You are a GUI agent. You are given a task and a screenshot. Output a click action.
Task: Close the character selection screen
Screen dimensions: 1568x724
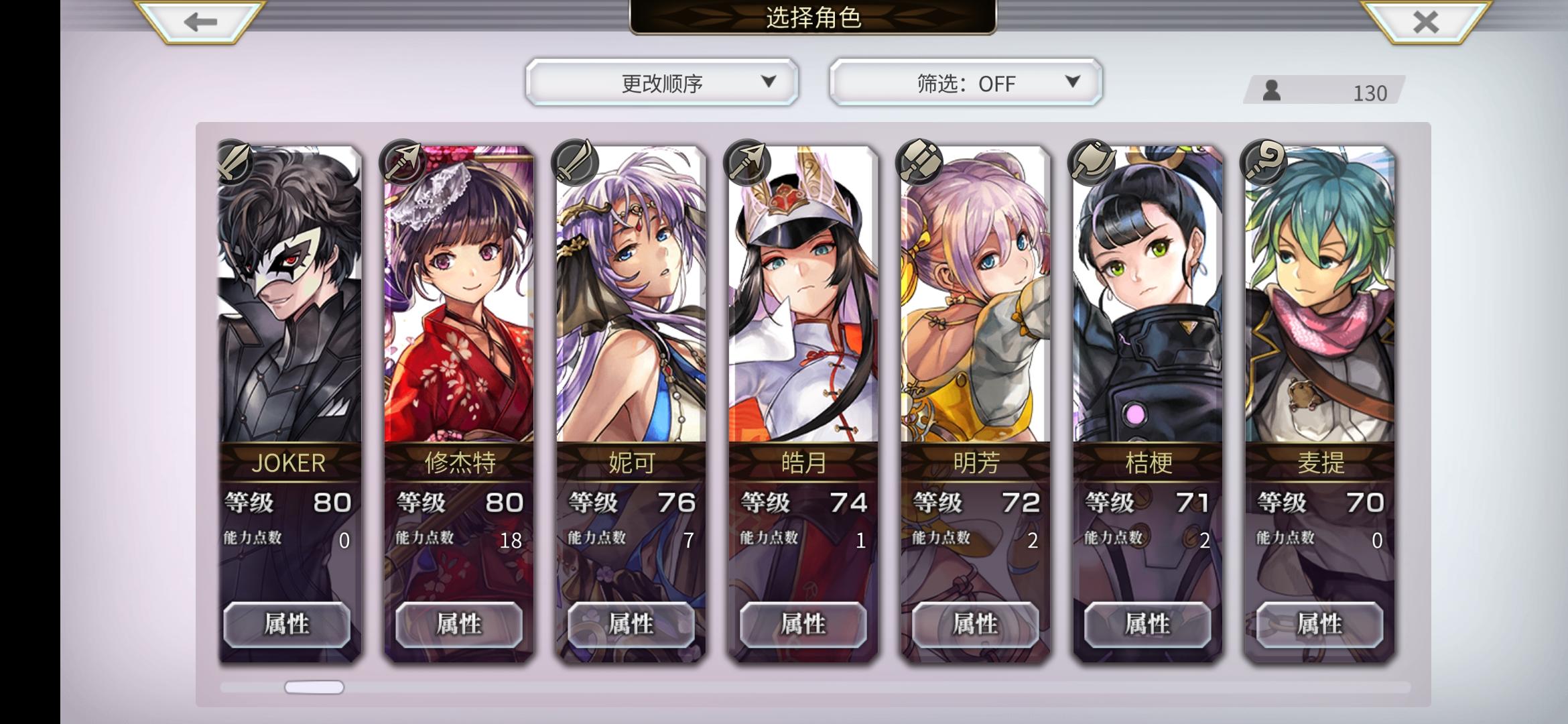pos(1425,22)
